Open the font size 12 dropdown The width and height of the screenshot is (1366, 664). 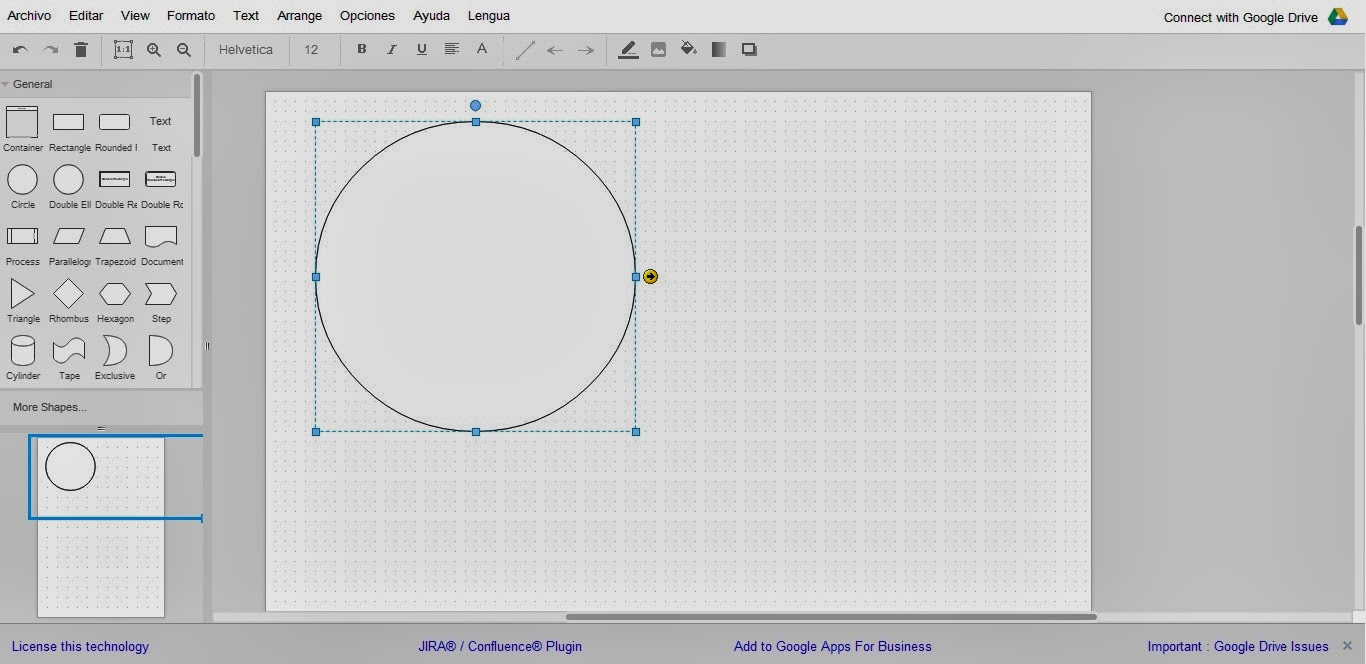click(311, 49)
